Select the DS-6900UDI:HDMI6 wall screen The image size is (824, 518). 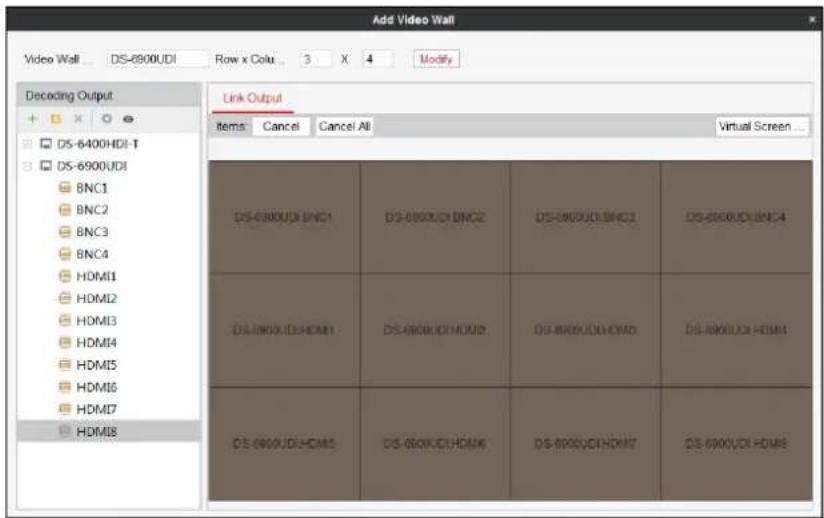(x=435, y=444)
